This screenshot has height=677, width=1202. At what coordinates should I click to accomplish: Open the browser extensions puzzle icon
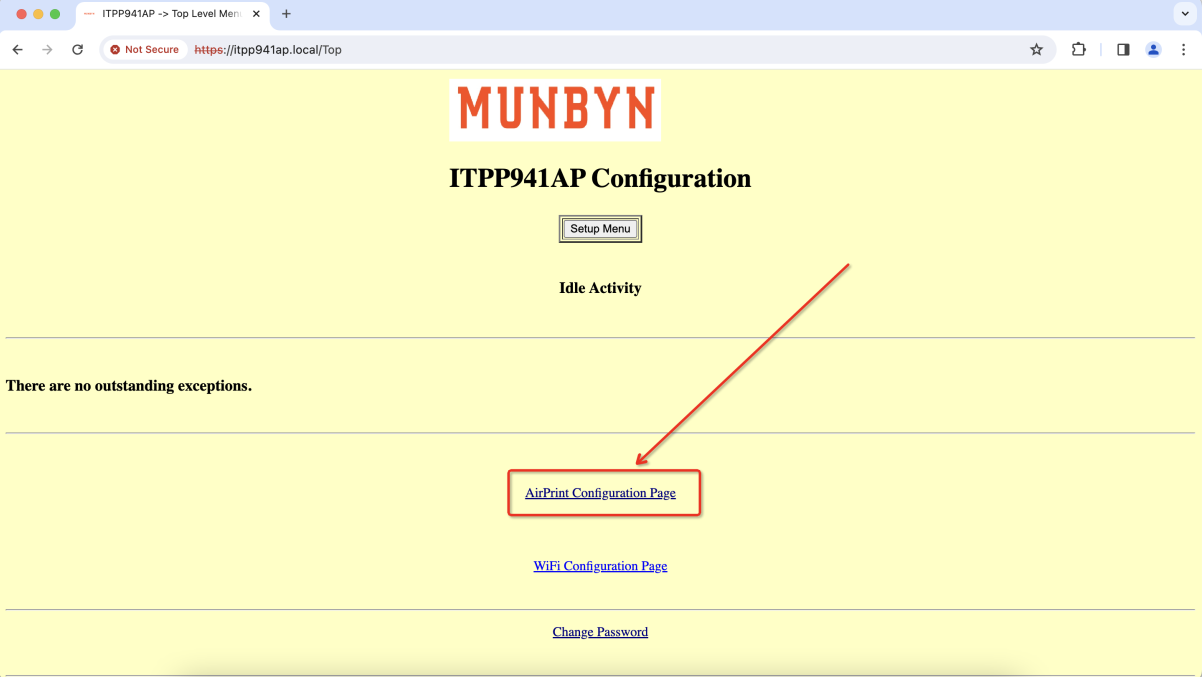click(1079, 49)
